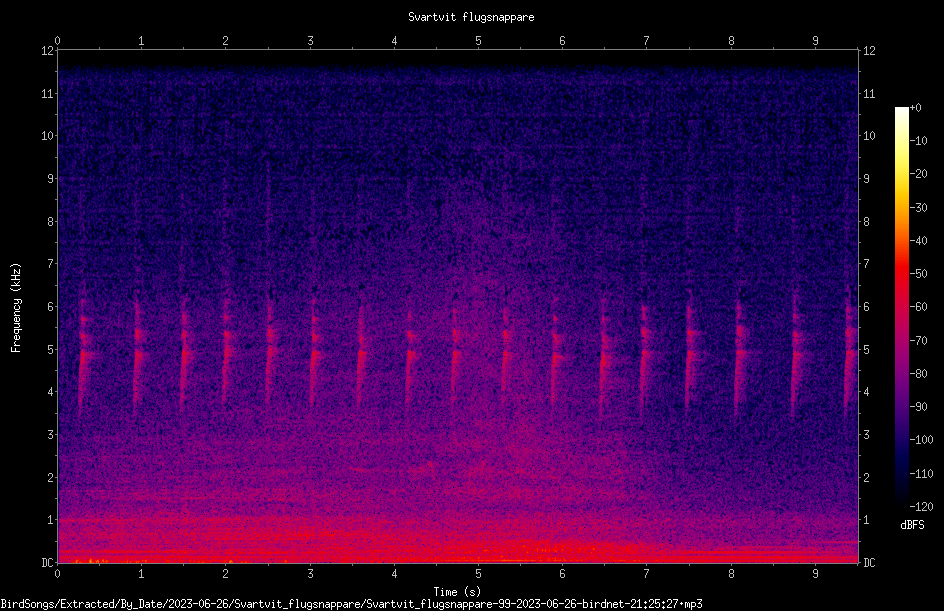Click the mp3 file path text at the bottom

(352, 604)
